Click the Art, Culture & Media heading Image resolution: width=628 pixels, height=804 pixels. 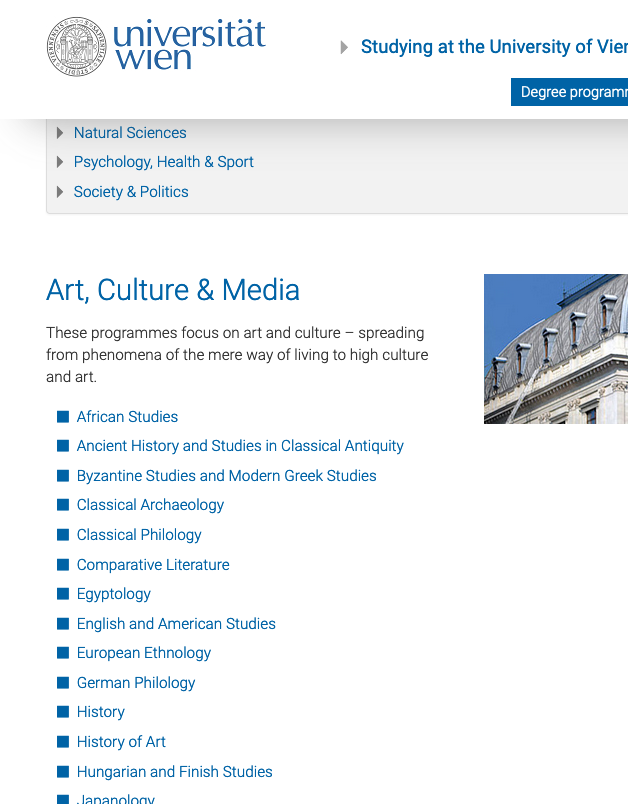173,290
